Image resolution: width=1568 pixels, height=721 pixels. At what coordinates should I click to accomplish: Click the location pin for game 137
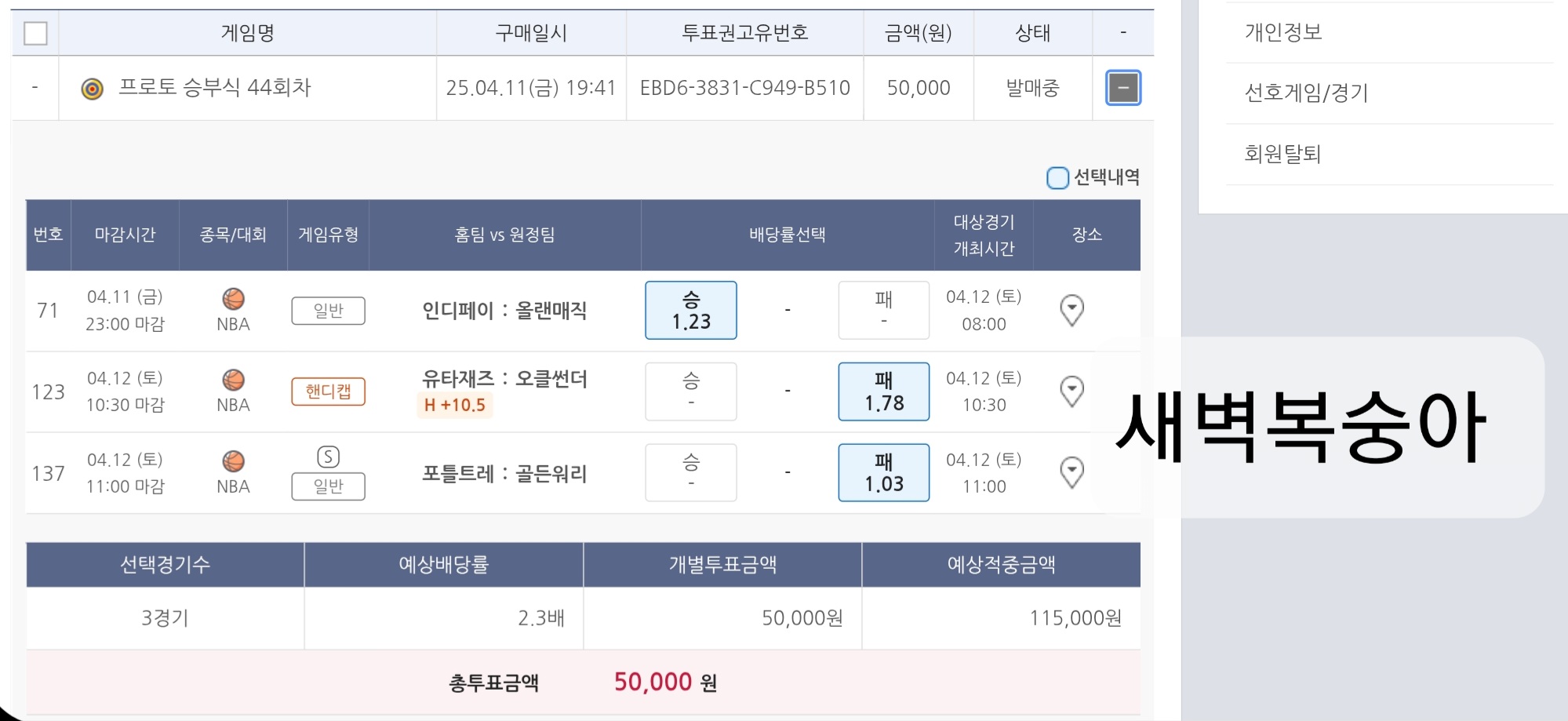click(1071, 472)
